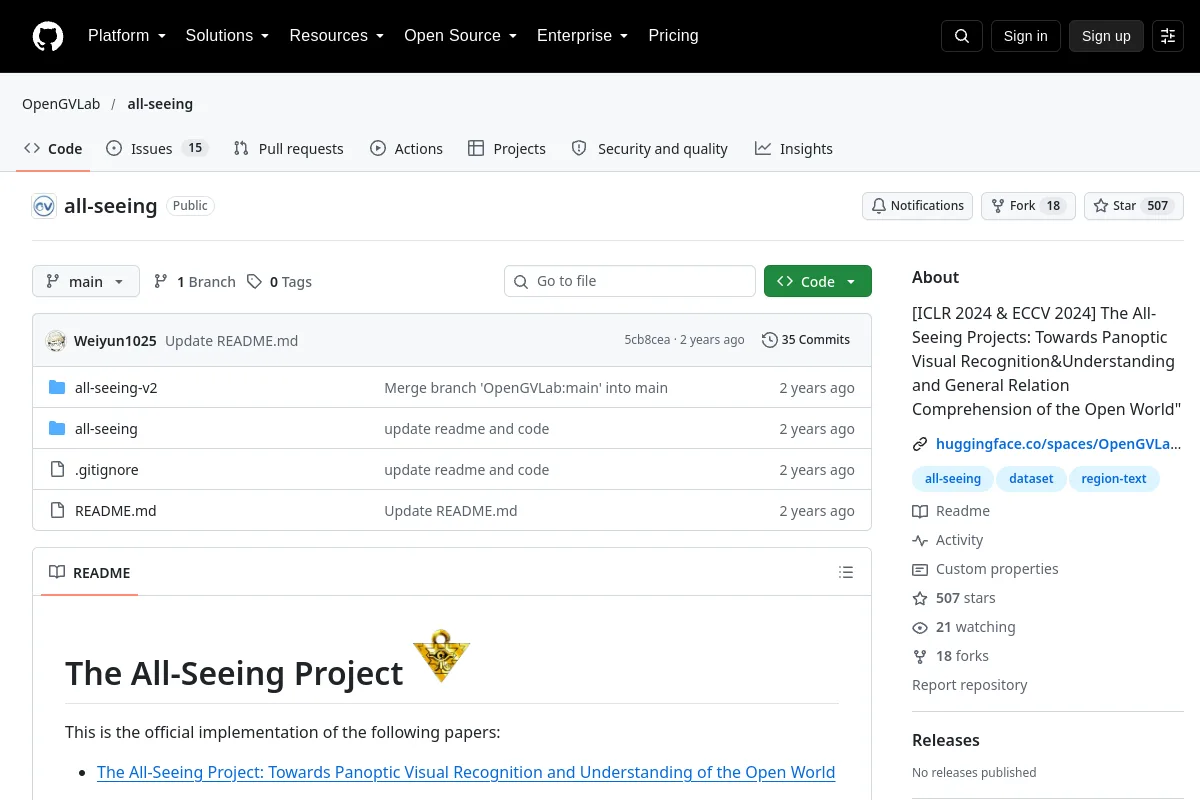
Task: Select the fork icon beside 18 forks
Action: [920, 656]
